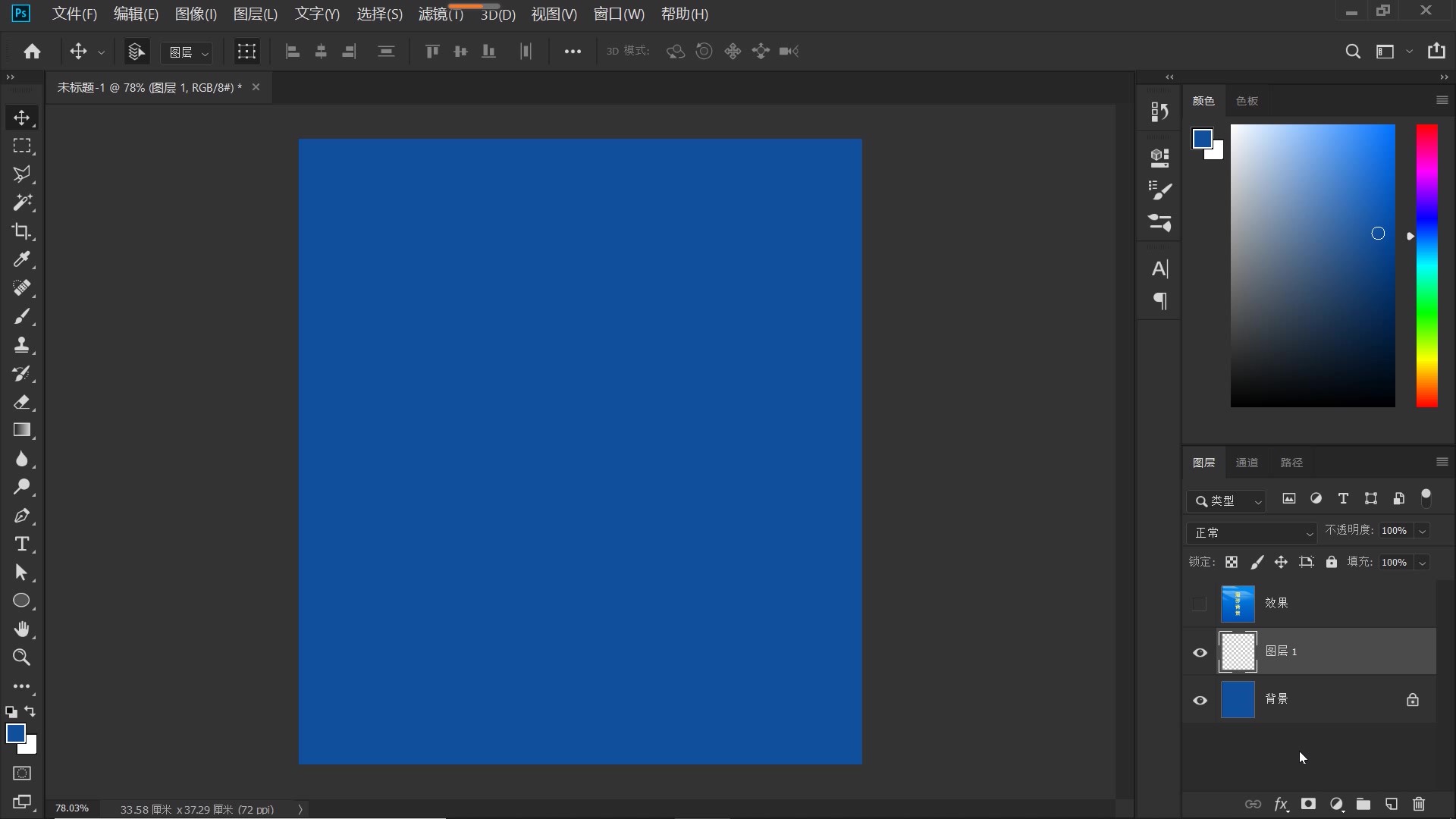Open the 滤镜 menu

(x=440, y=14)
